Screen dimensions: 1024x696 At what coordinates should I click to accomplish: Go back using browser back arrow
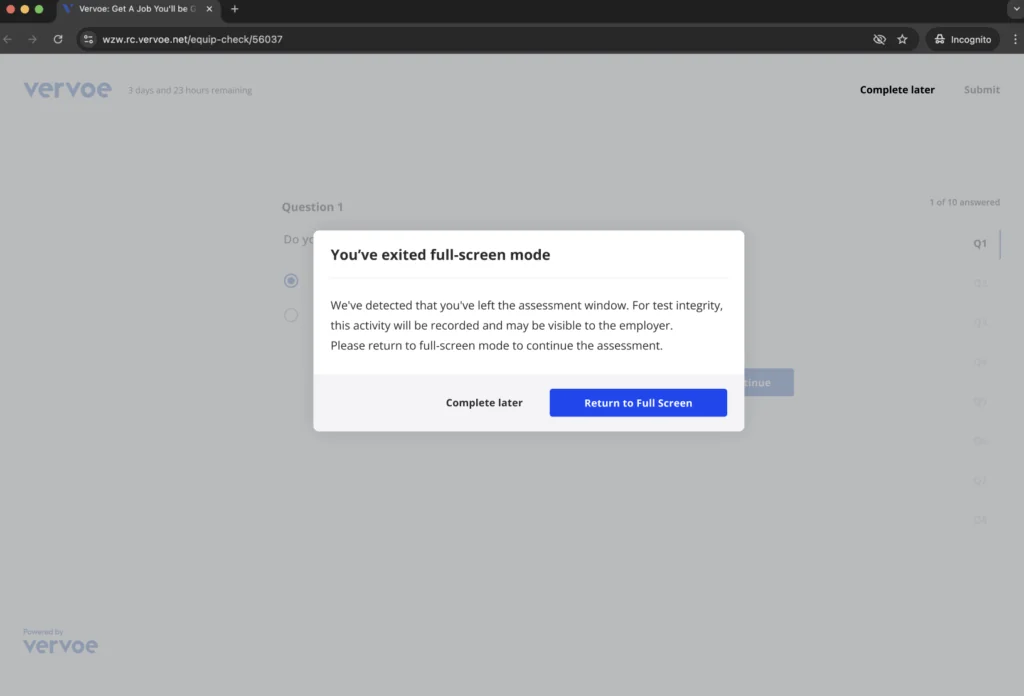8,39
